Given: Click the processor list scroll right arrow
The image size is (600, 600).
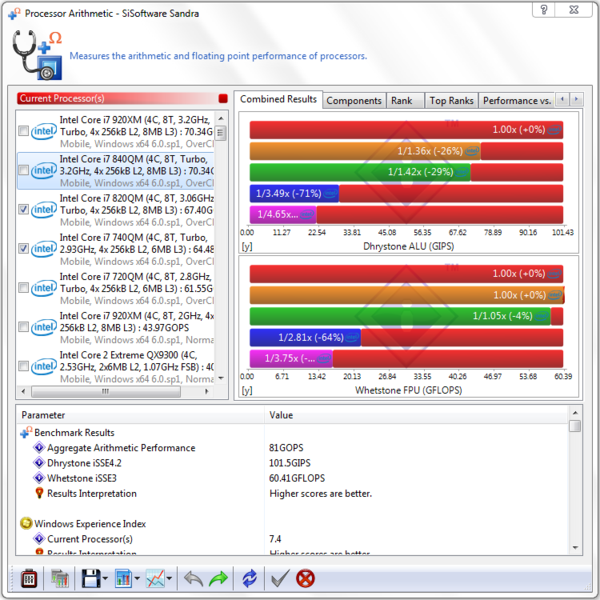Looking at the screenshot, I should [x=207, y=391].
